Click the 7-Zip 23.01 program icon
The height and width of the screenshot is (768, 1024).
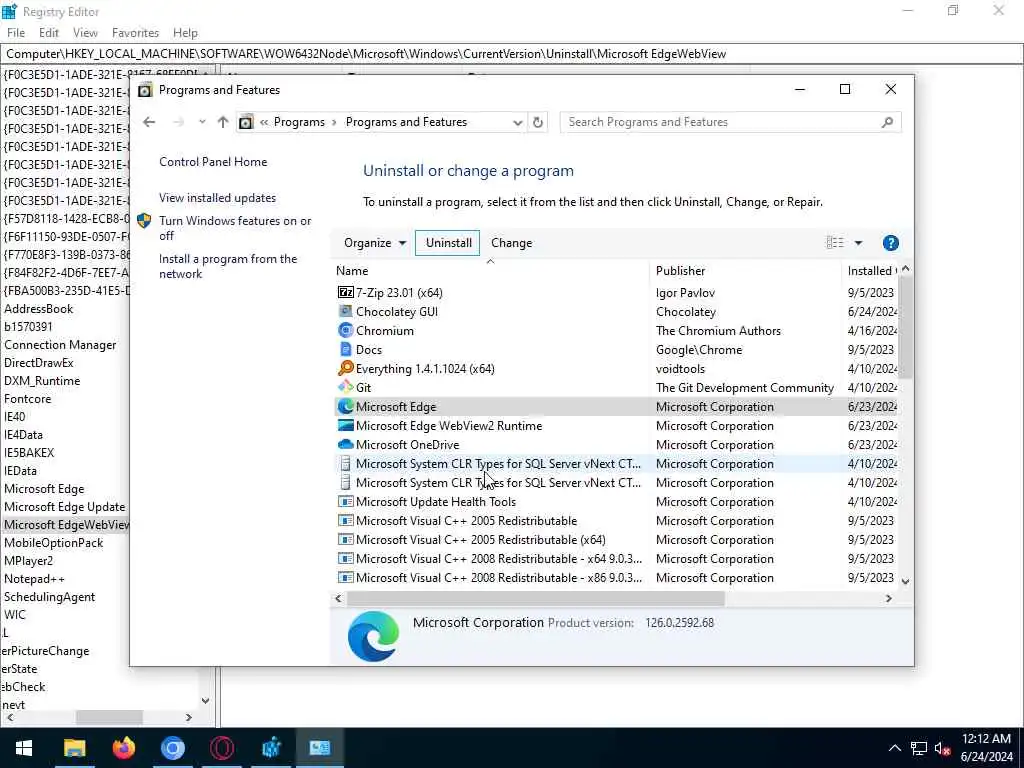(x=345, y=293)
